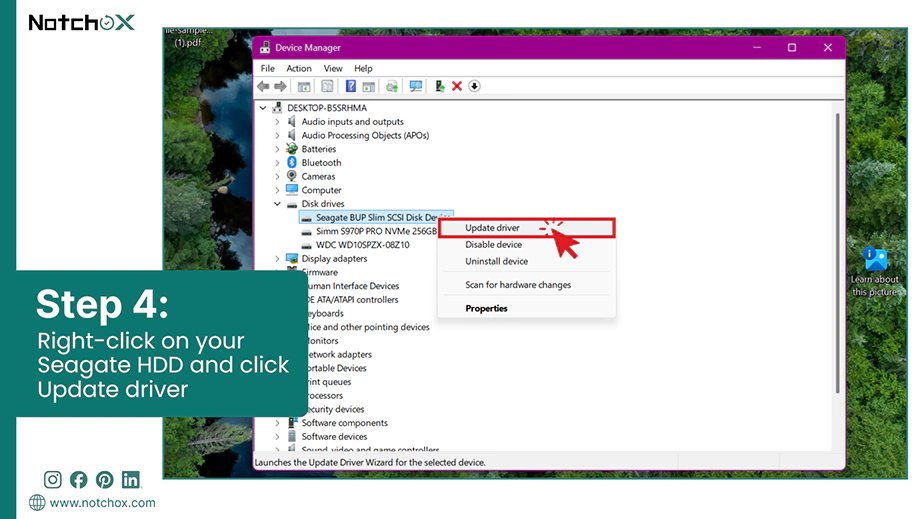Viewport: 922px width, 519px height.
Task: Click the Pinterest icon
Action: point(105,480)
